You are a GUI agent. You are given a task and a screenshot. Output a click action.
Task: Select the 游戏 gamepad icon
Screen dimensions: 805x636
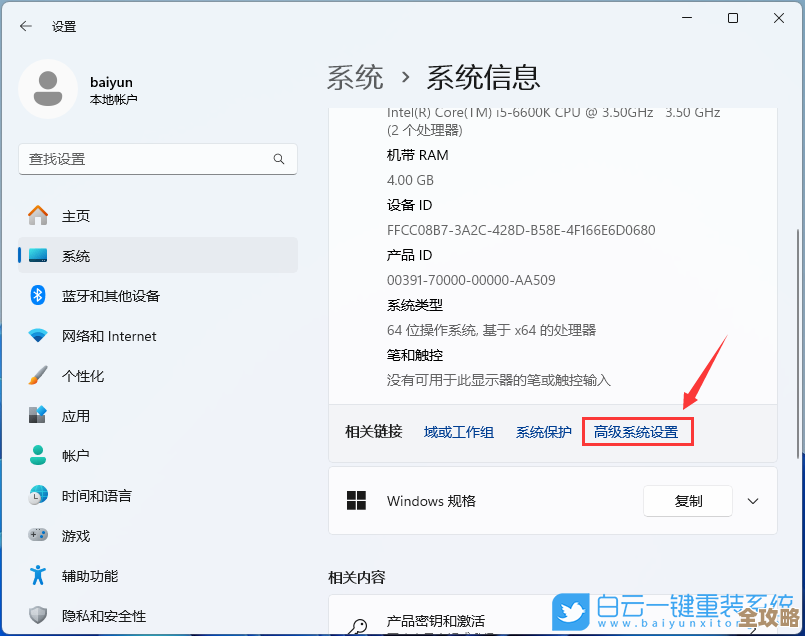pos(38,535)
